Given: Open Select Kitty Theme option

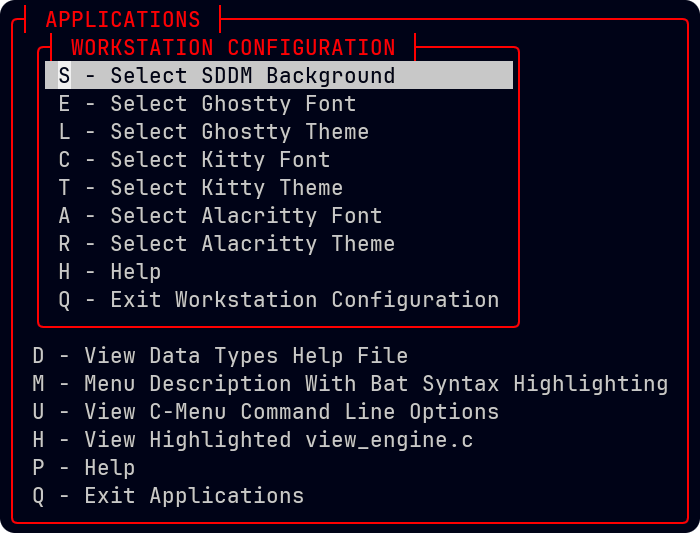Looking at the screenshot, I should point(226,188).
